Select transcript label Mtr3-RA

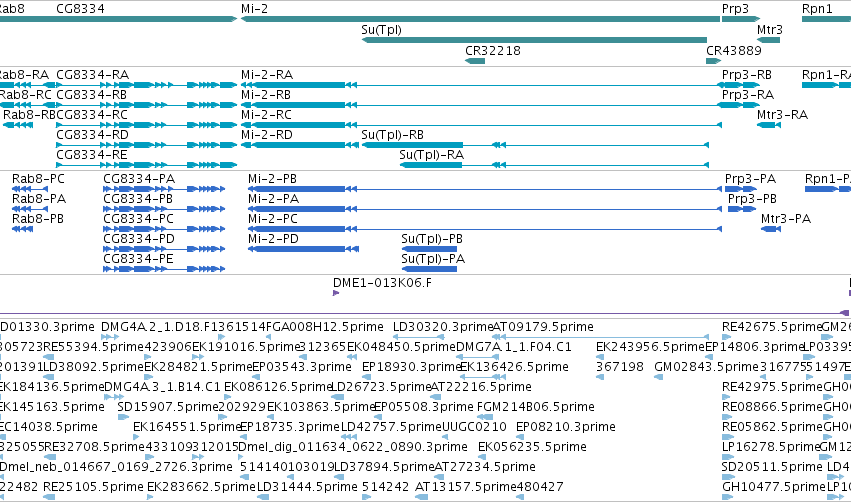pos(783,115)
